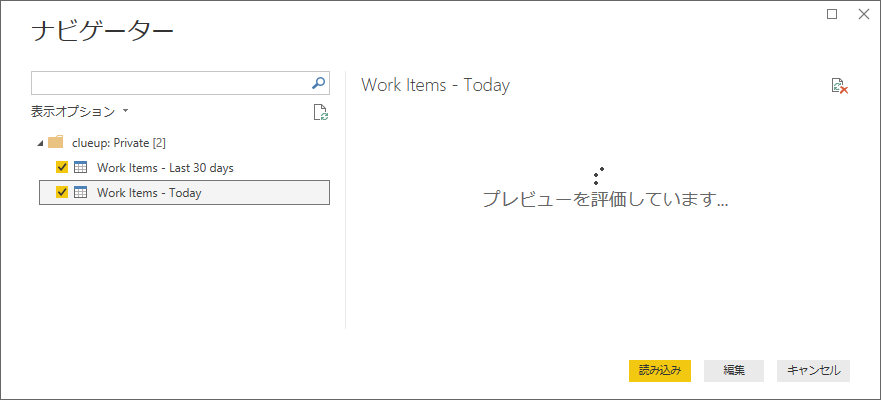Click the clueup folder icon

pos(56,142)
